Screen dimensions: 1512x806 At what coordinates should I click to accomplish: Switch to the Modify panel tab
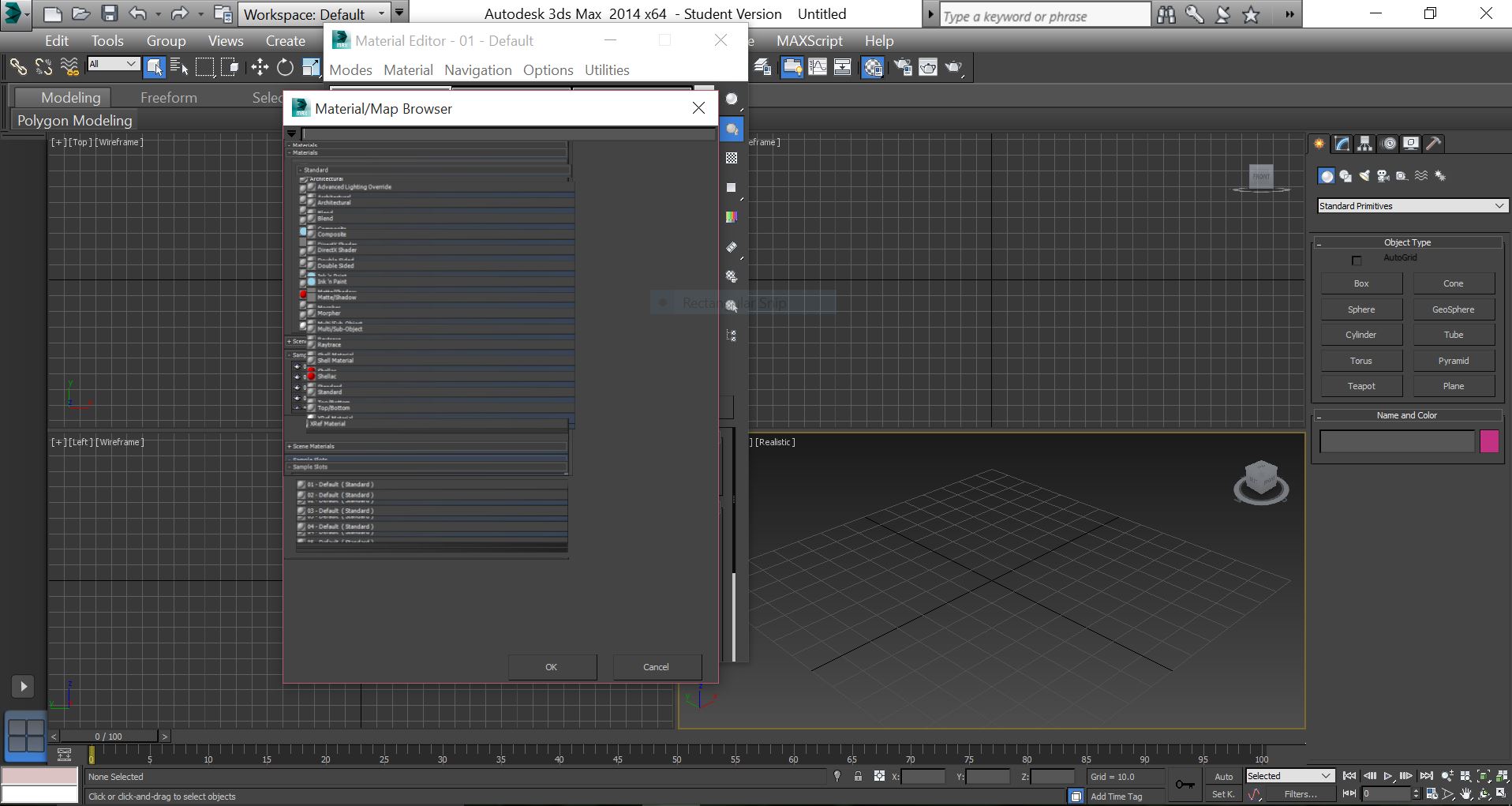pyautogui.click(x=1342, y=144)
